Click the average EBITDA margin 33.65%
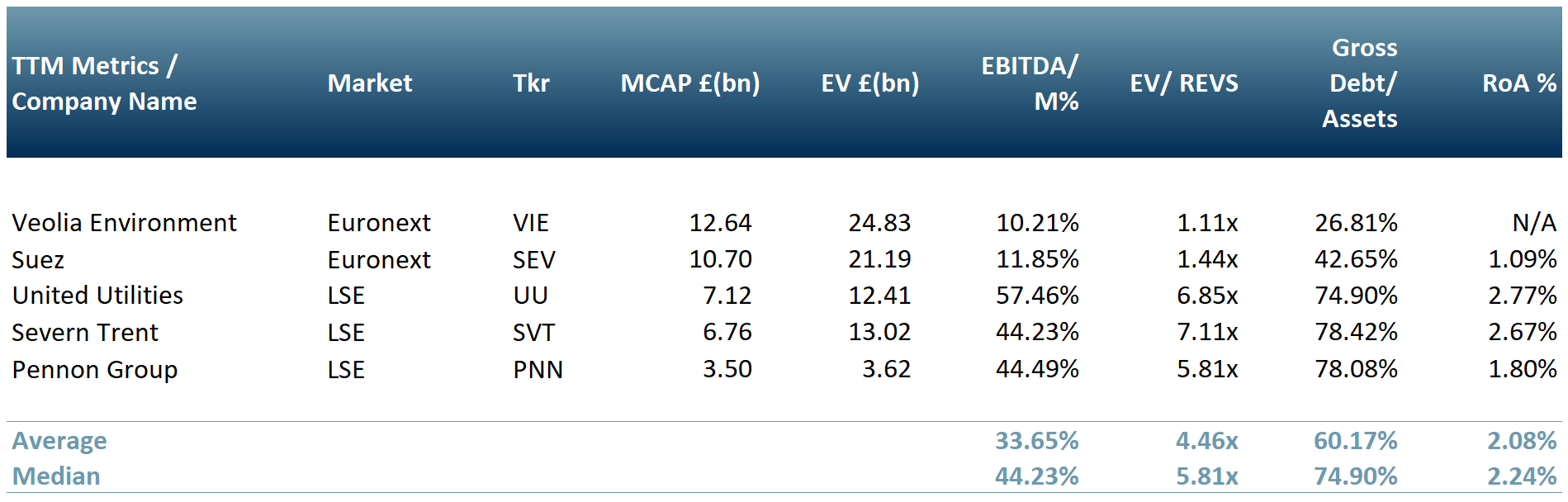Image resolution: width=1568 pixels, height=502 pixels. (x=1036, y=441)
